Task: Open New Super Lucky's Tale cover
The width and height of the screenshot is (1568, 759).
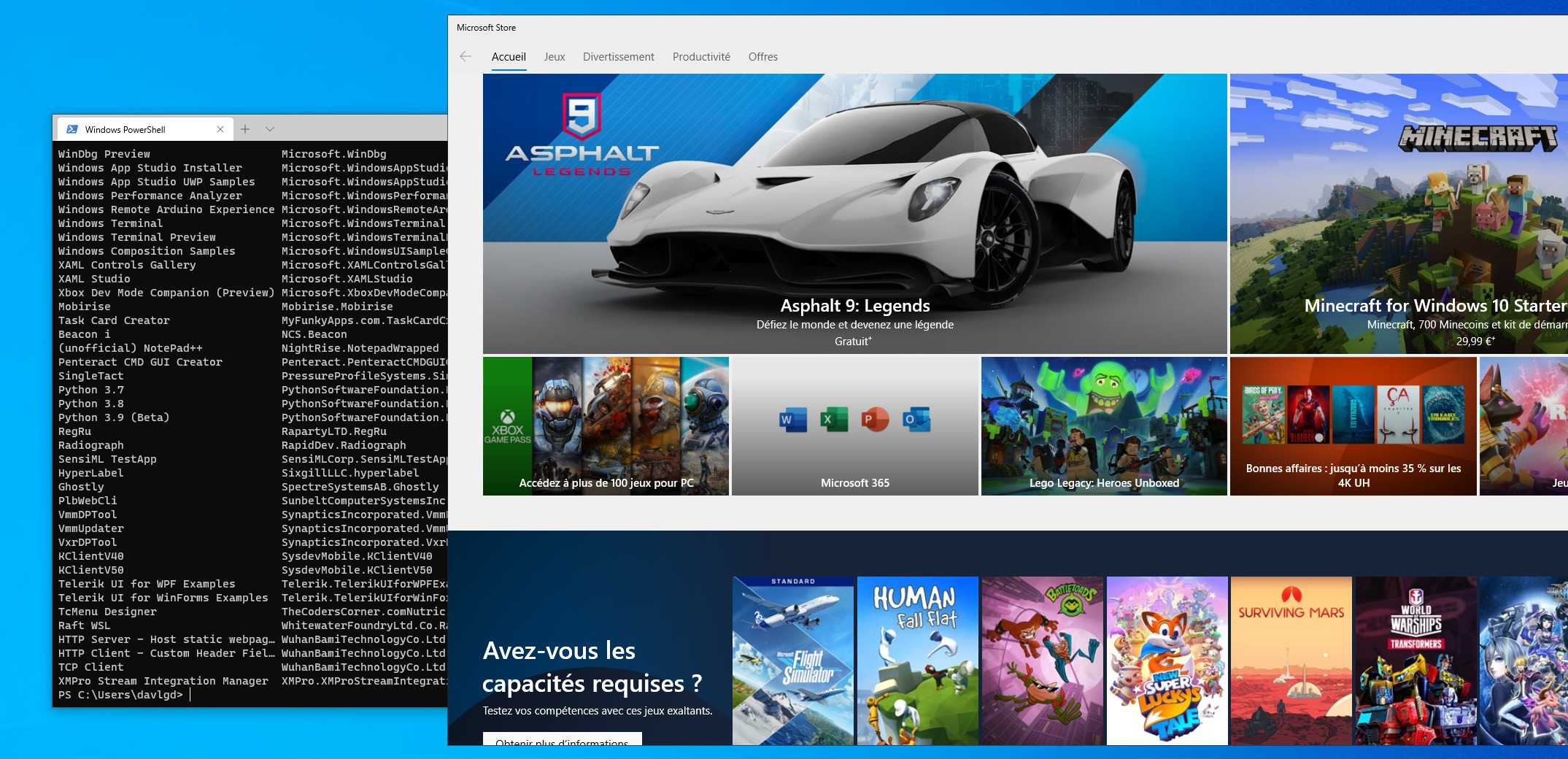Action: tap(1167, 660)
